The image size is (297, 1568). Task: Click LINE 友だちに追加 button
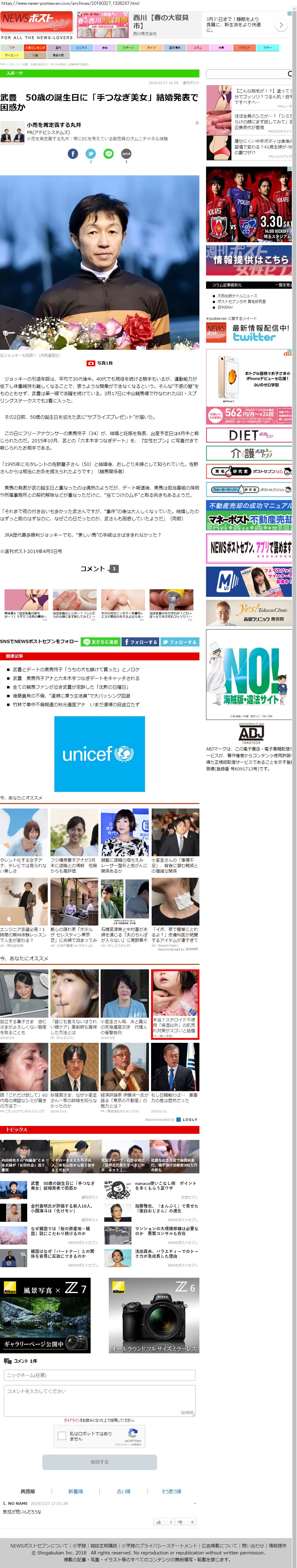[100, 642]
